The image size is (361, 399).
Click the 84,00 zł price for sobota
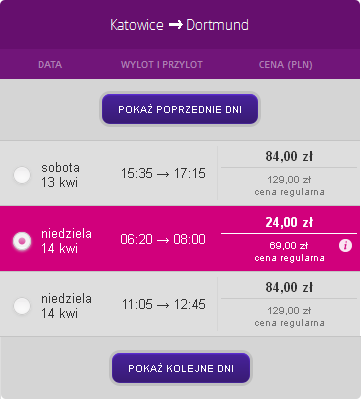click(x=289, y=156)
